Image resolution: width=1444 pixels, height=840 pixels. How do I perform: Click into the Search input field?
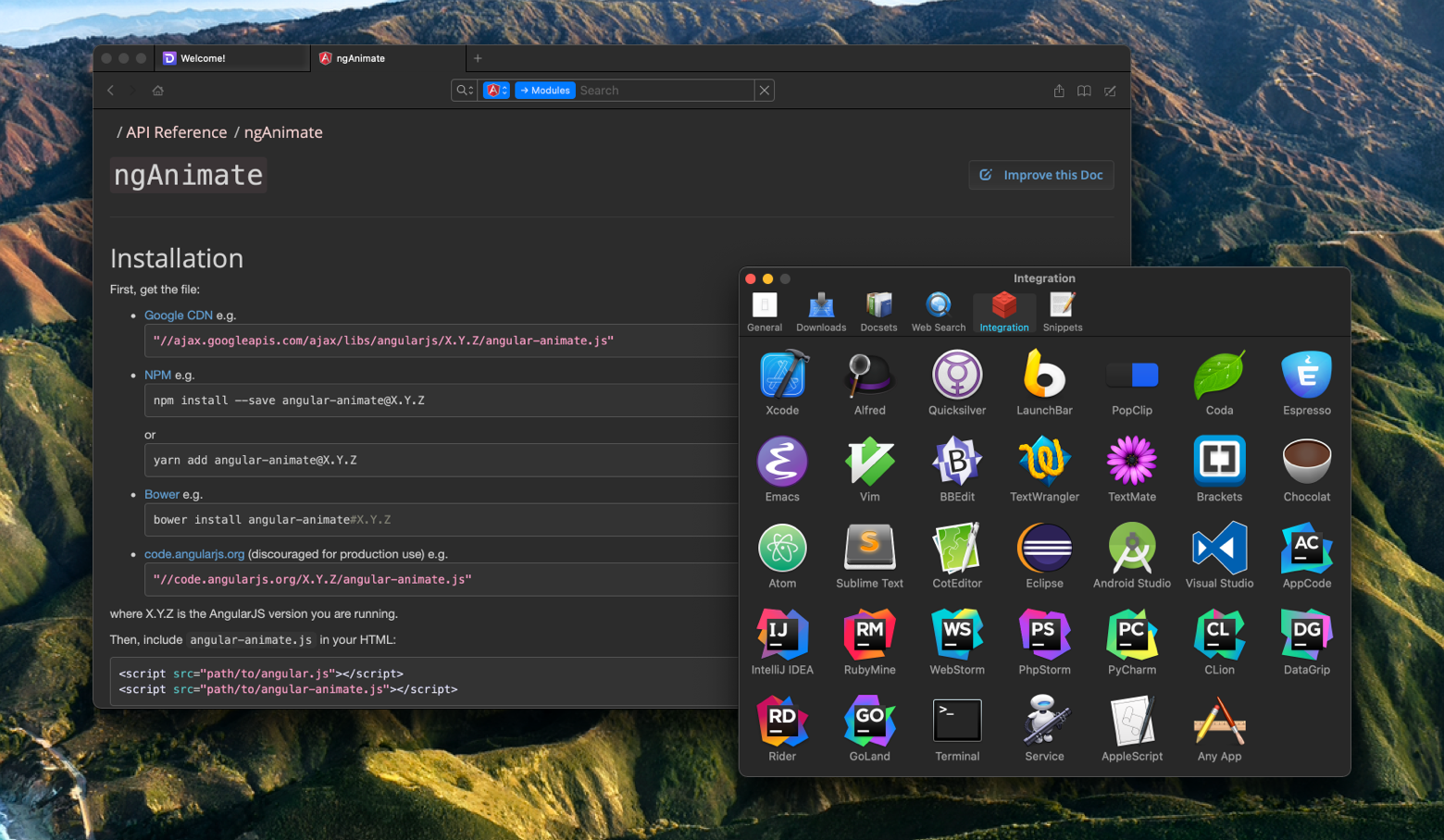click(665, 91)
